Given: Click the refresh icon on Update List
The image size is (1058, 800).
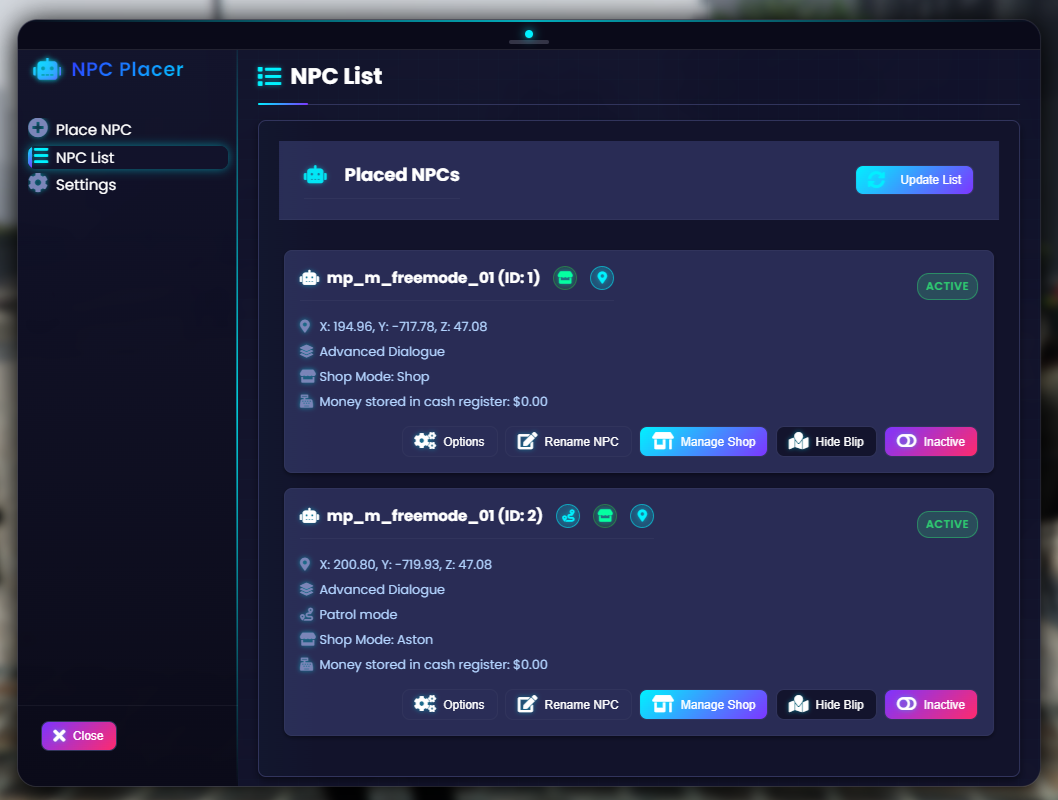Looking at the screenshot, I should tap(876, 179).
